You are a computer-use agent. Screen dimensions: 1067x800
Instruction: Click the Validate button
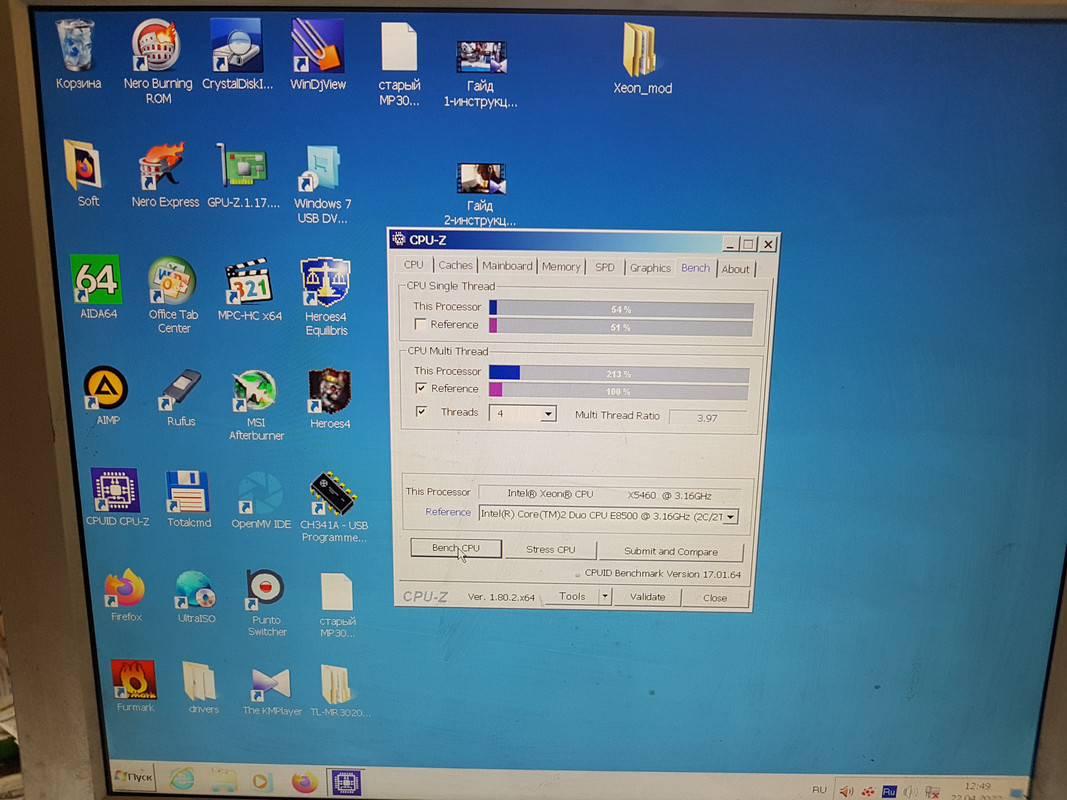tap(647, 597)
